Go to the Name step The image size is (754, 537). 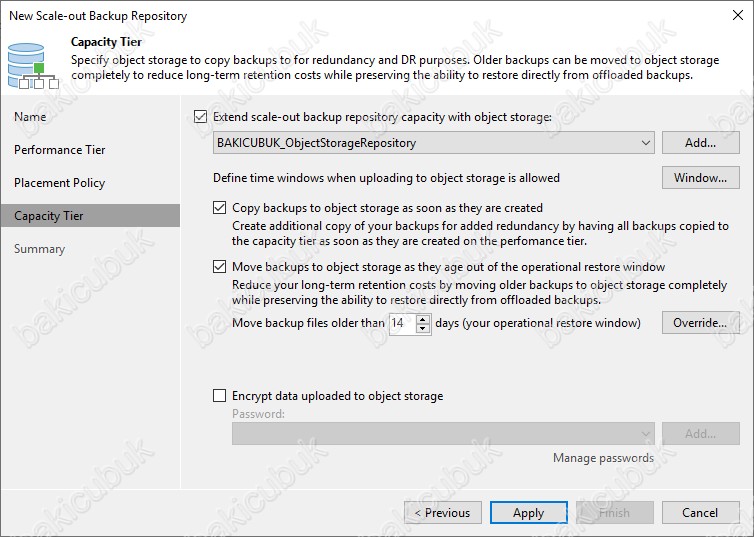(30, 117)
